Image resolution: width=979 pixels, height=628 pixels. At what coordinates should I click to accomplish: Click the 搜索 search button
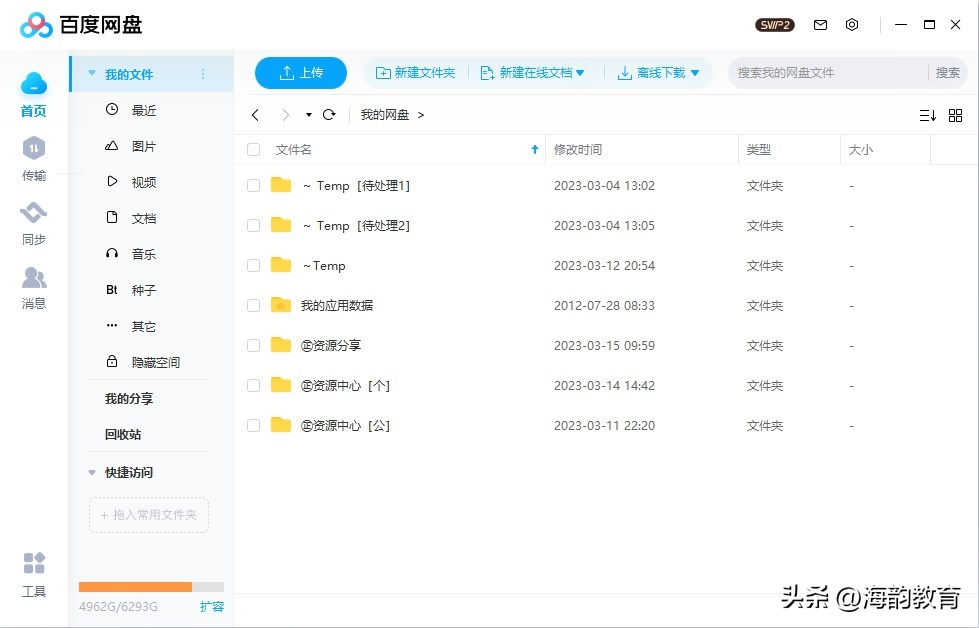point(947,73)
